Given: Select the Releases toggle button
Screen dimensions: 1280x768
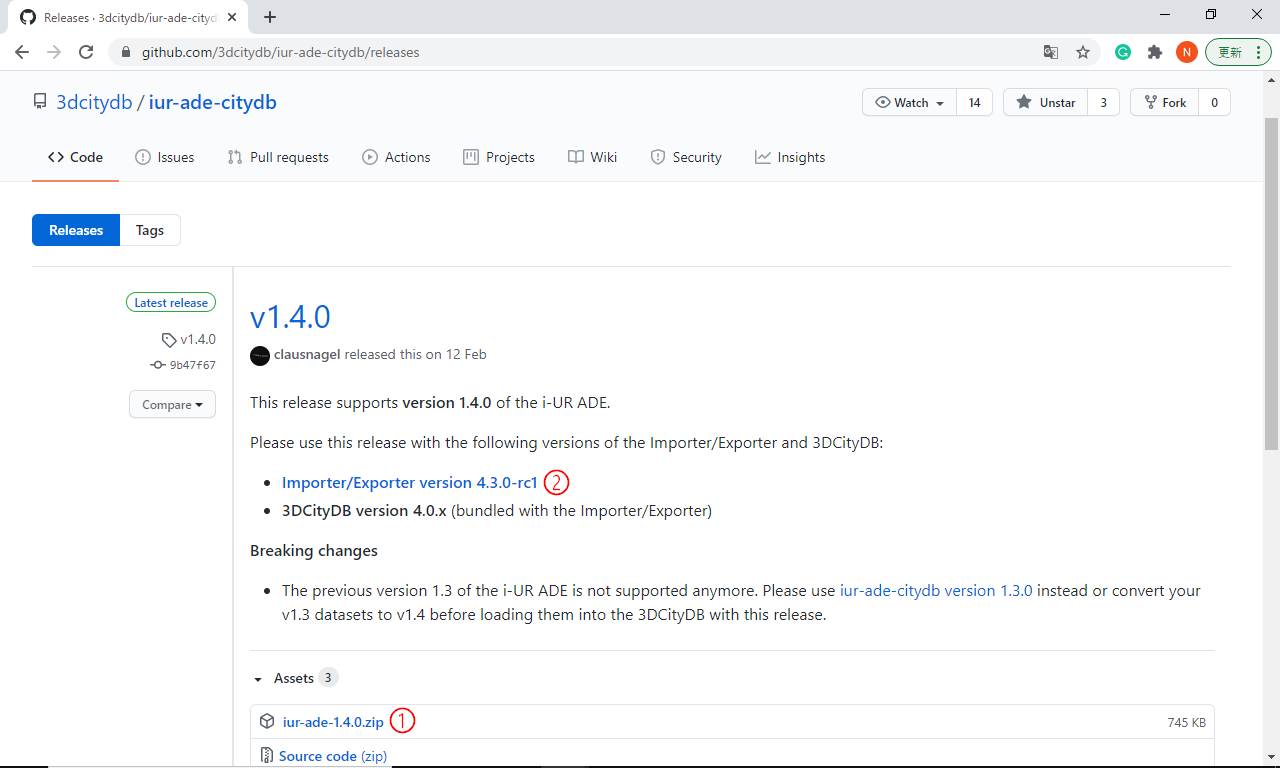Looking at the screenshot, I should coord(76,230).
